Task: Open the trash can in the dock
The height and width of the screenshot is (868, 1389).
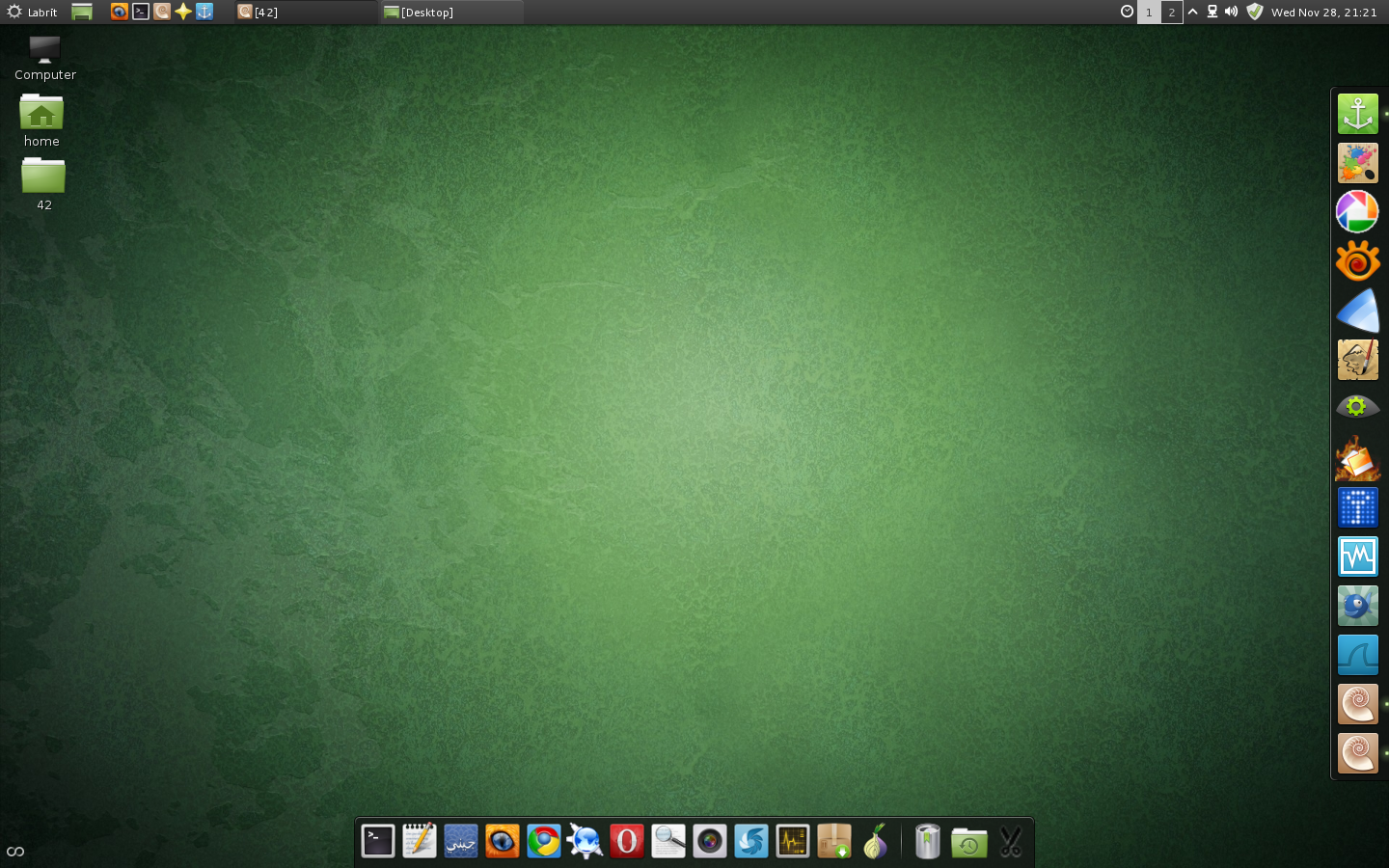Action: [x=927, y=841]
